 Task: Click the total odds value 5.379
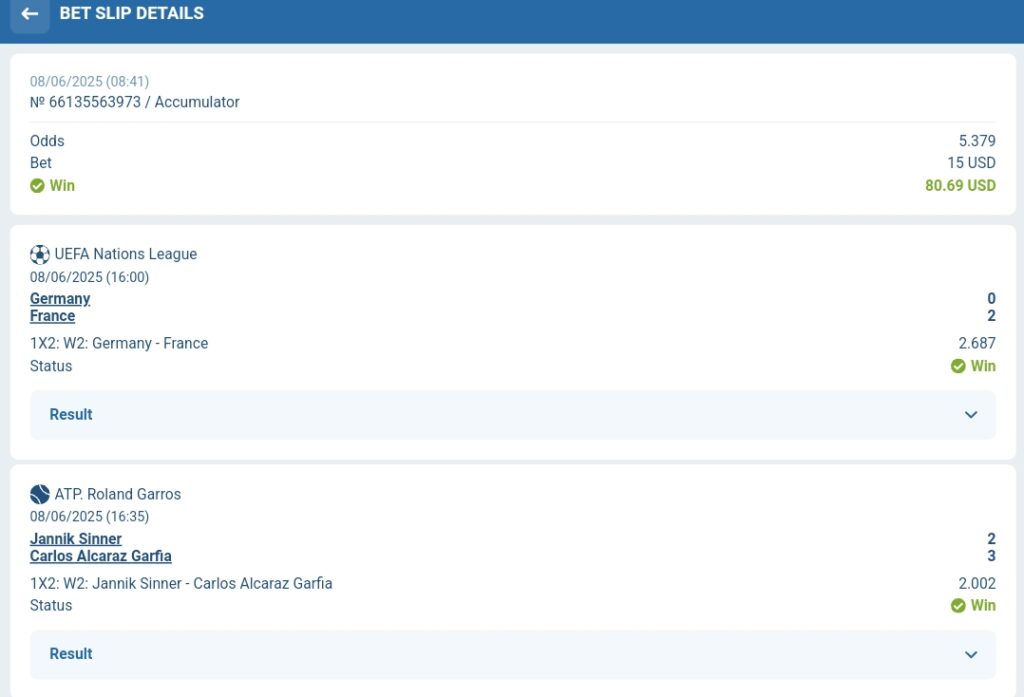coord(977,141)
